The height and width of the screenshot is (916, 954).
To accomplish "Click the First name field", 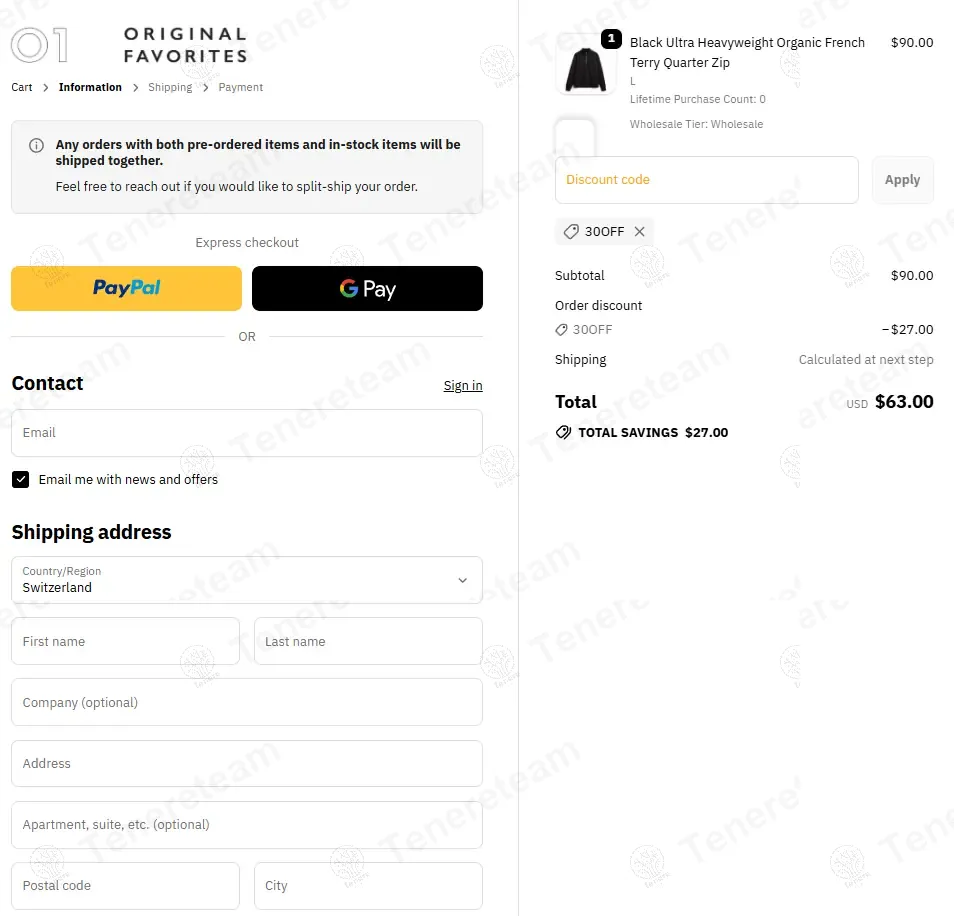I will coord(125,641).
